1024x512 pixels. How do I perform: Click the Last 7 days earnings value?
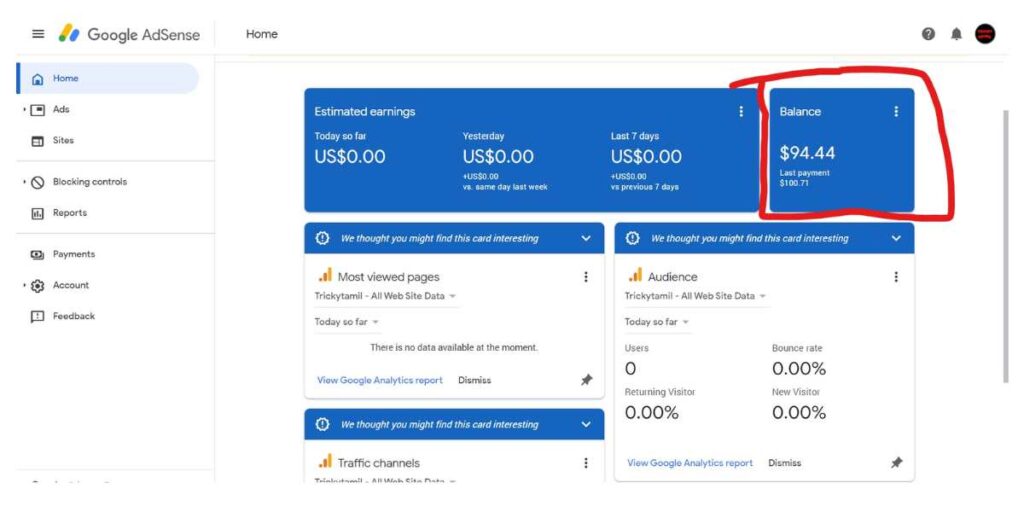click(x=646, y=157)
